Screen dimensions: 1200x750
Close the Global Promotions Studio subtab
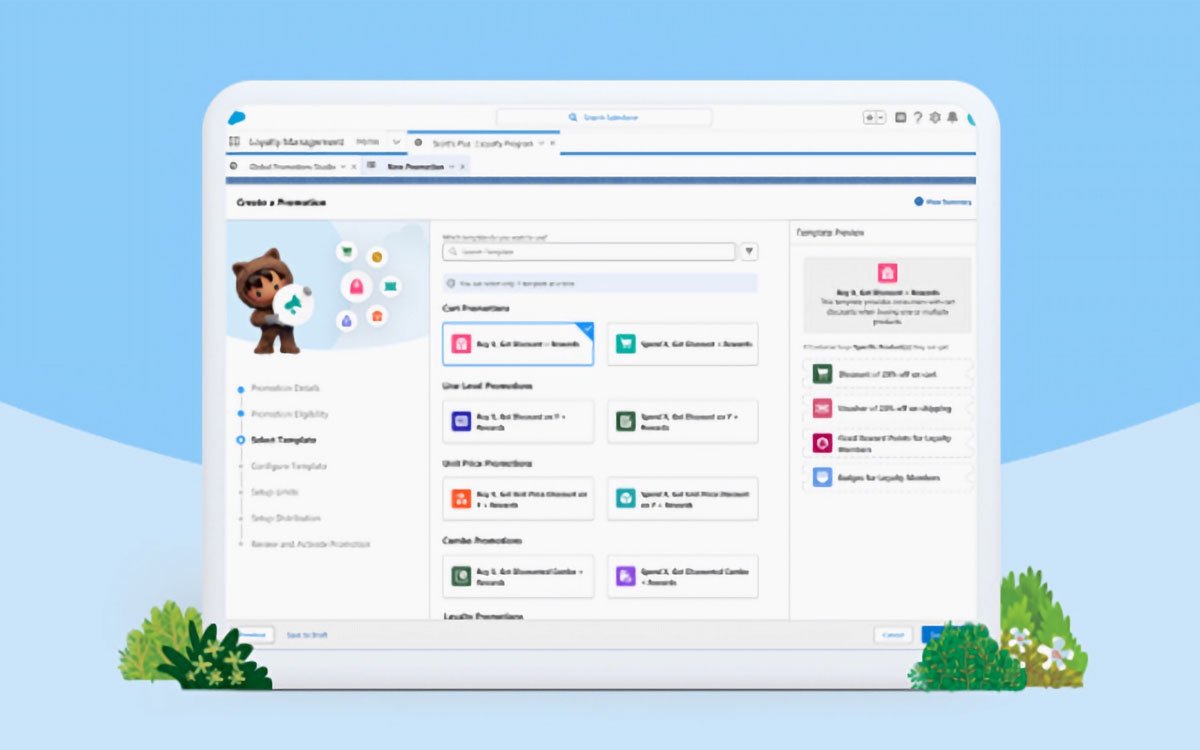click(354, 166)
